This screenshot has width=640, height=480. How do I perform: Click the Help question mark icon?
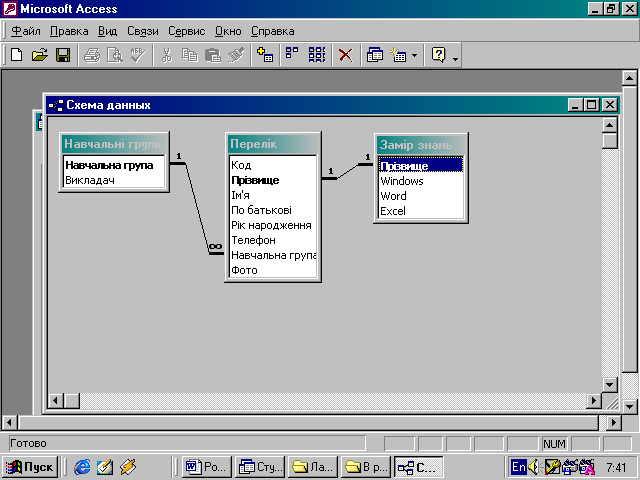(x=438, y=55)
